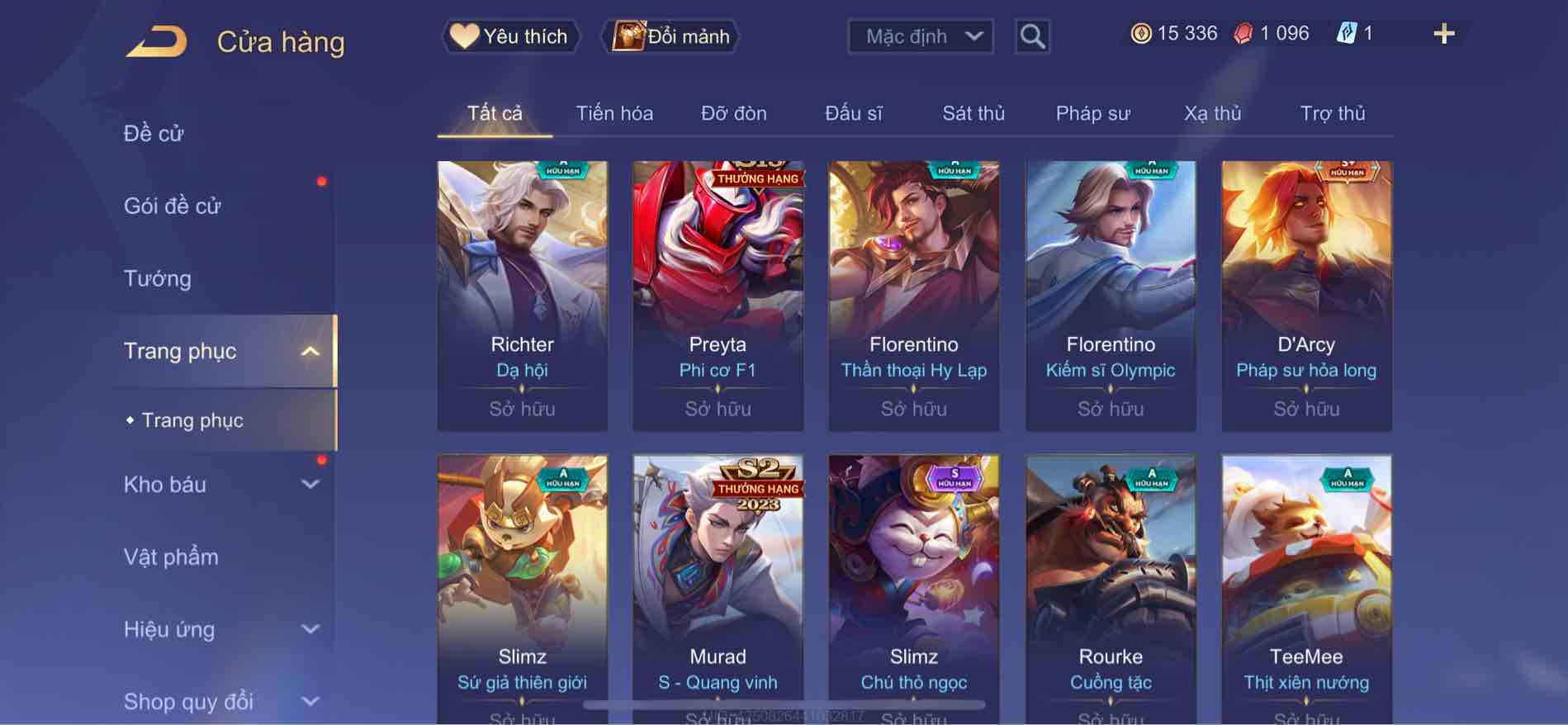Expand the Hiệu ứng sidebar section
The height and width of the screenshot is (725, 1568).
pyautogui.click(x=310, y=629)
